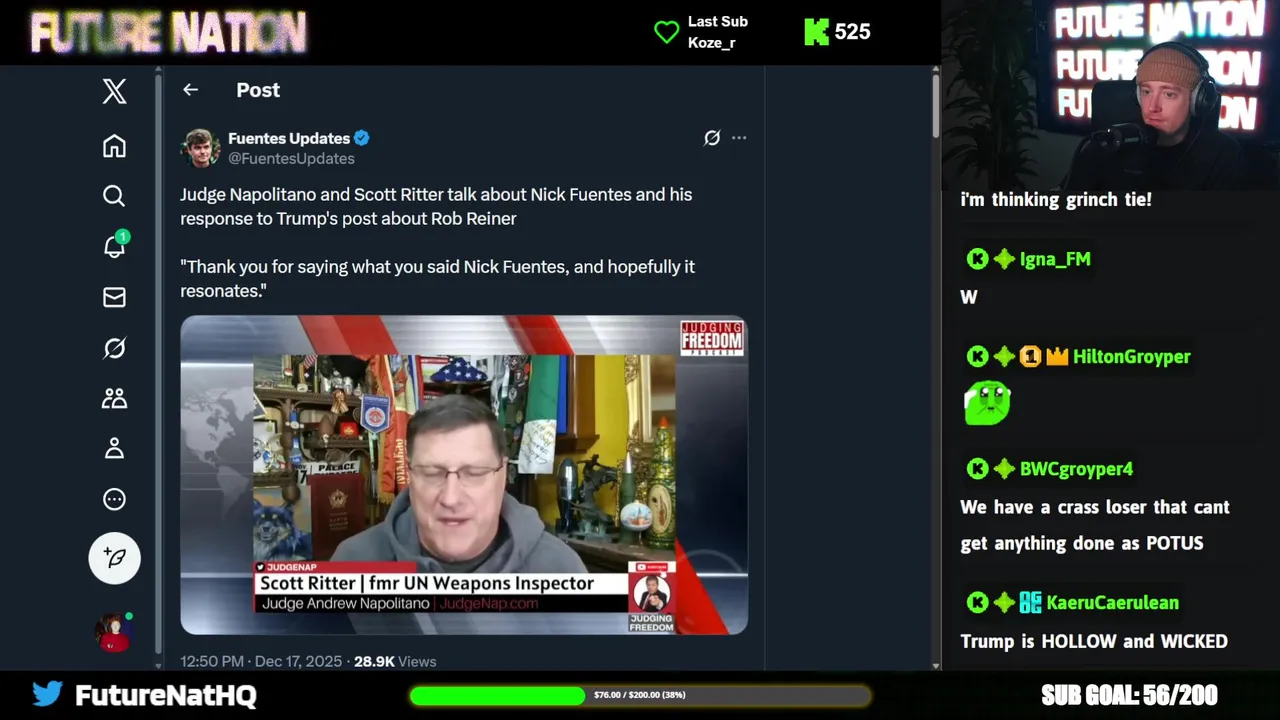Click the post timestamp 12:50 PM Dec 17, 2025
The image size is (1280, 720).
(x=261, y=661)
